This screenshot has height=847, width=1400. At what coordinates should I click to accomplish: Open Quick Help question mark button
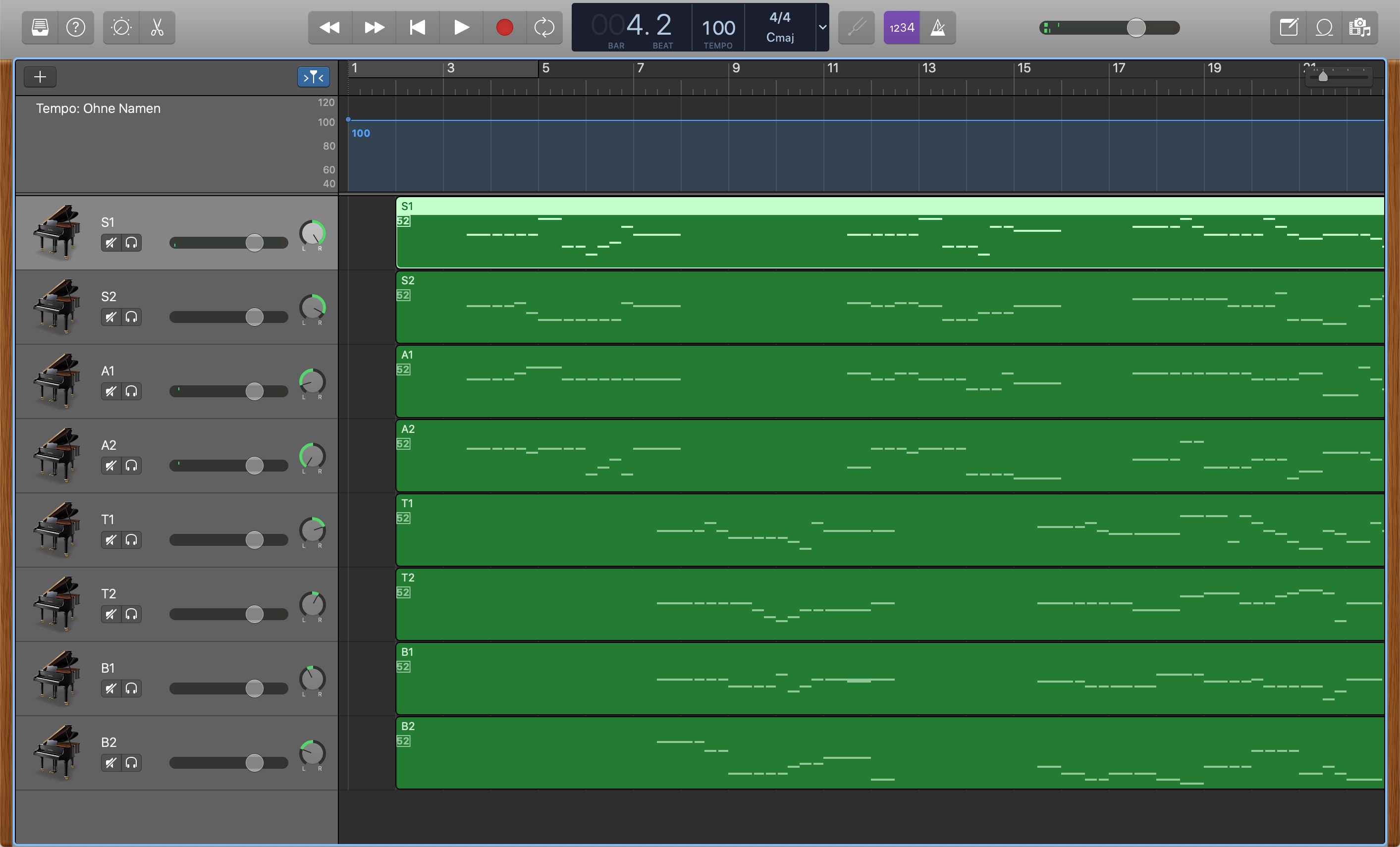(76, 27)
